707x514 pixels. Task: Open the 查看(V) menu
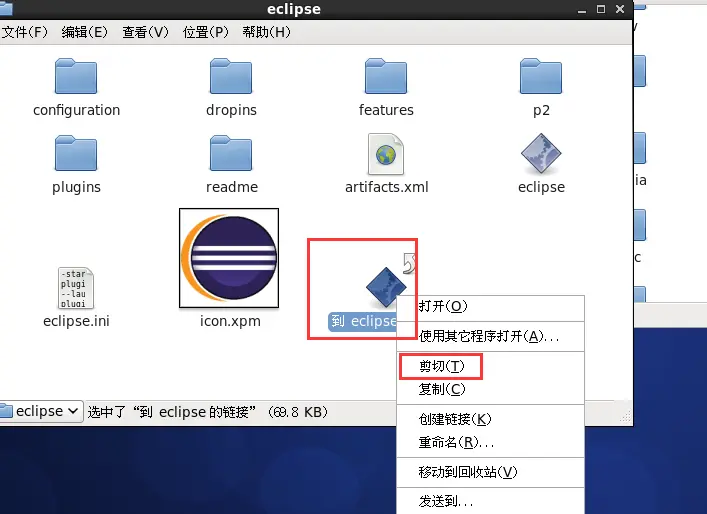click(145, 32)
